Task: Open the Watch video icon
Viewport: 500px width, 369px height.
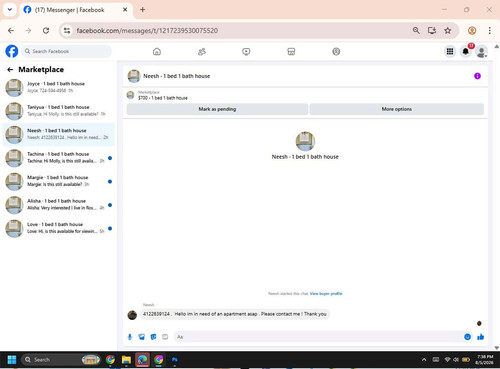Action: point(246,52)
